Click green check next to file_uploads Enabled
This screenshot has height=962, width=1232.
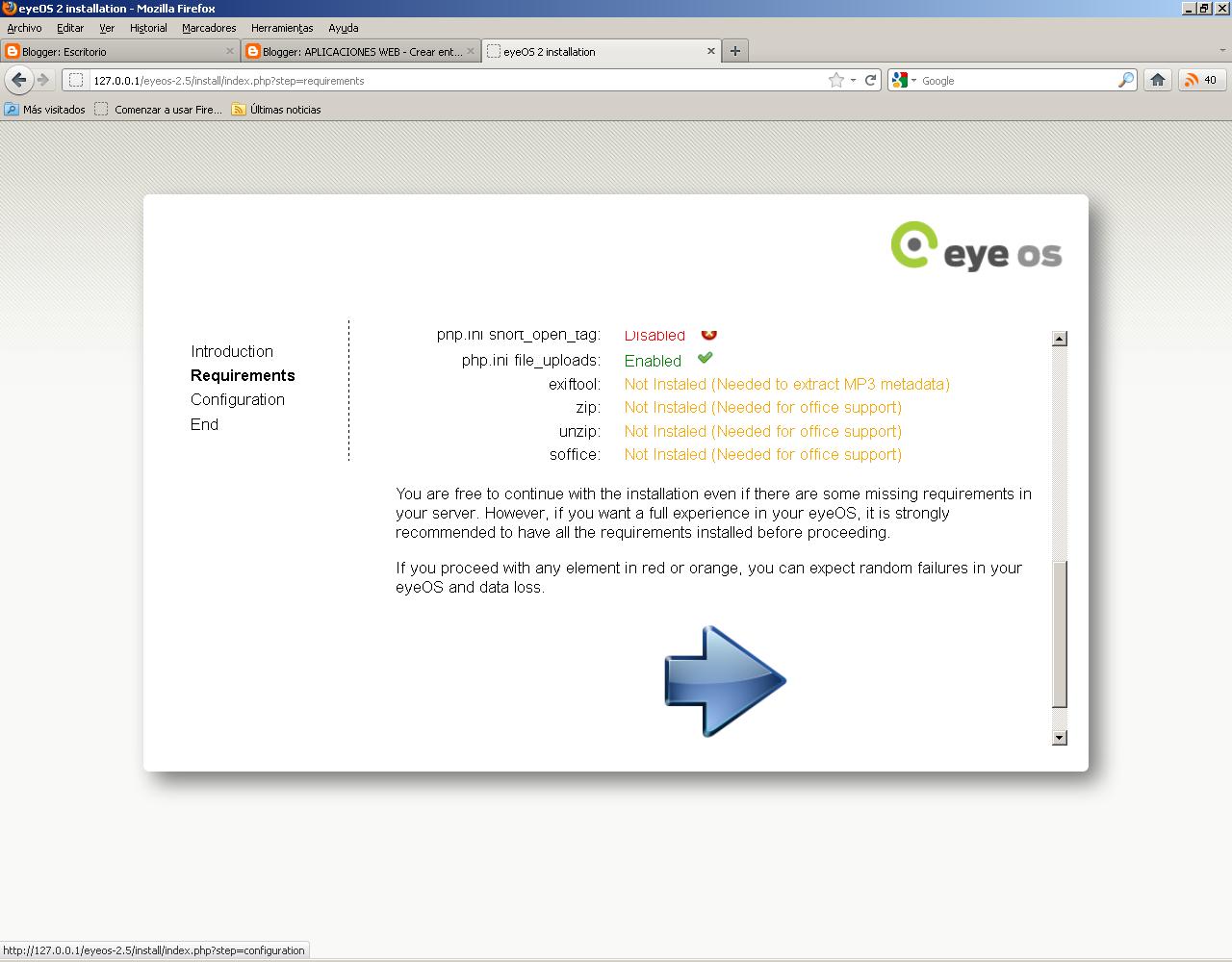pyautogui.click(x=706, y=358)
